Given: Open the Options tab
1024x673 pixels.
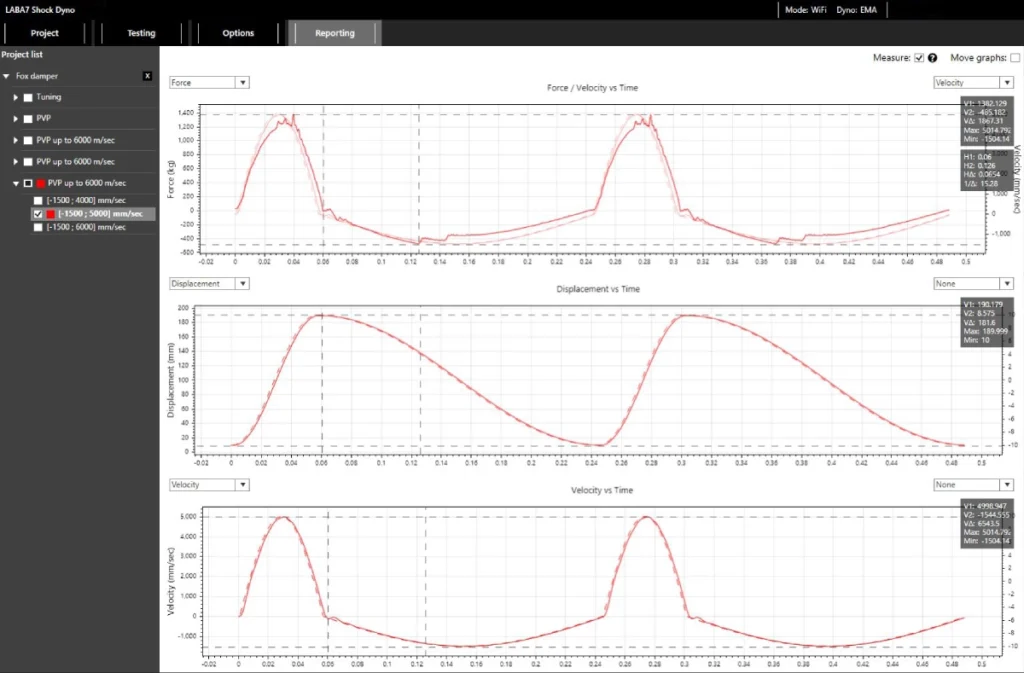Looking at the screenshot, I should click(238, 33).
